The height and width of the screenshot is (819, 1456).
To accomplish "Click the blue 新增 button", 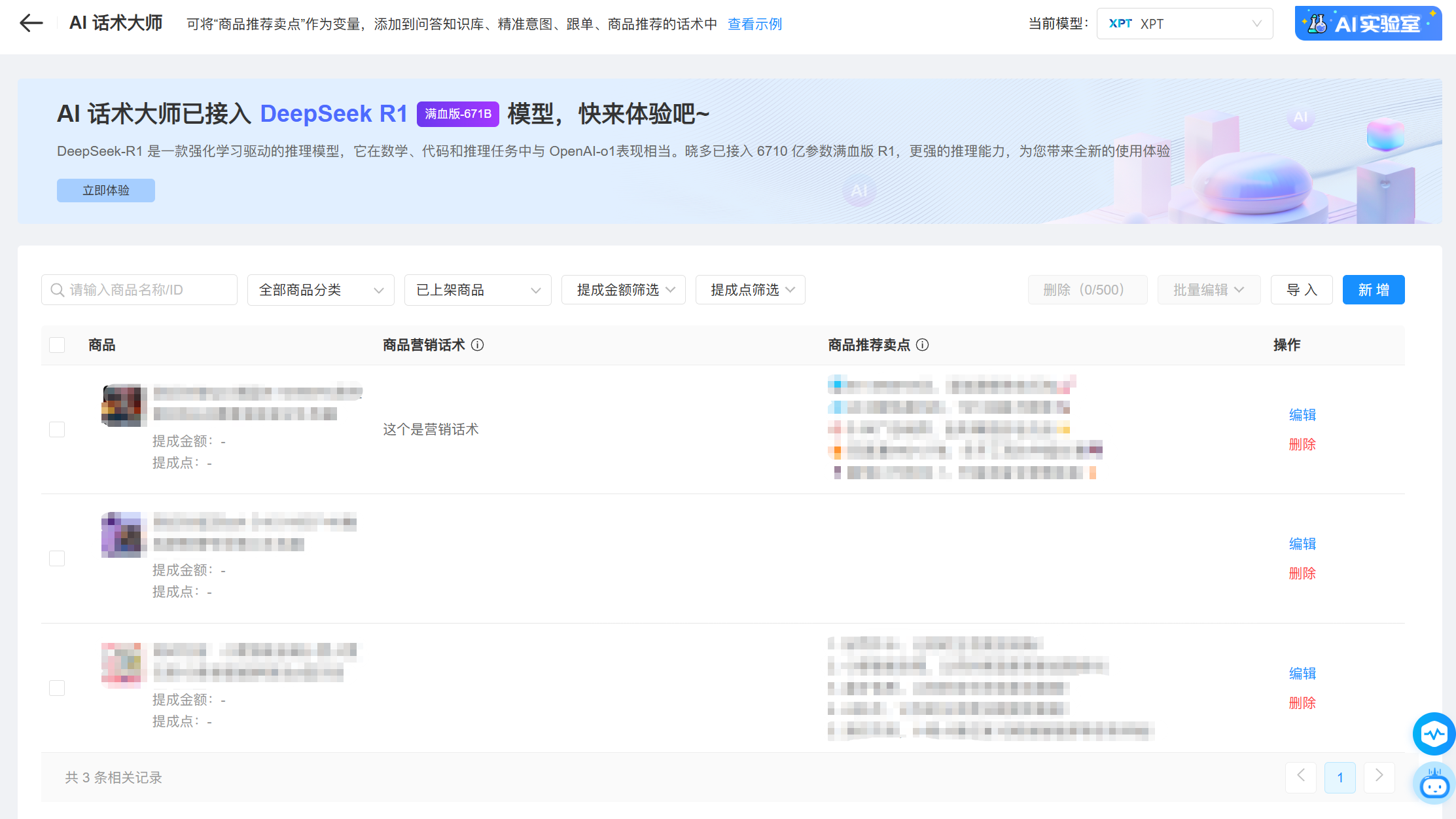I will point(1374,290).
